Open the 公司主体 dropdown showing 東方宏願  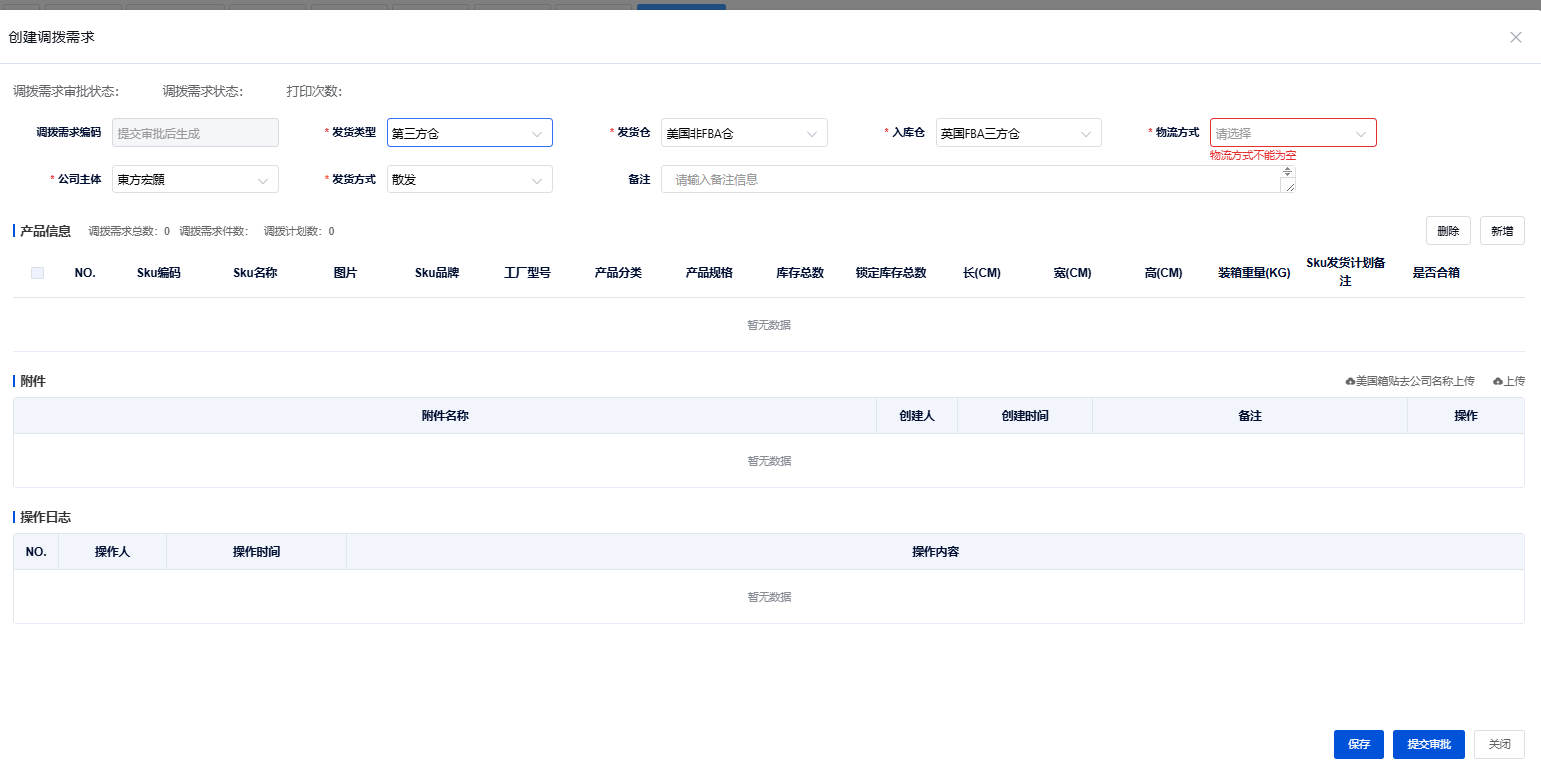(x=195, y=179)
